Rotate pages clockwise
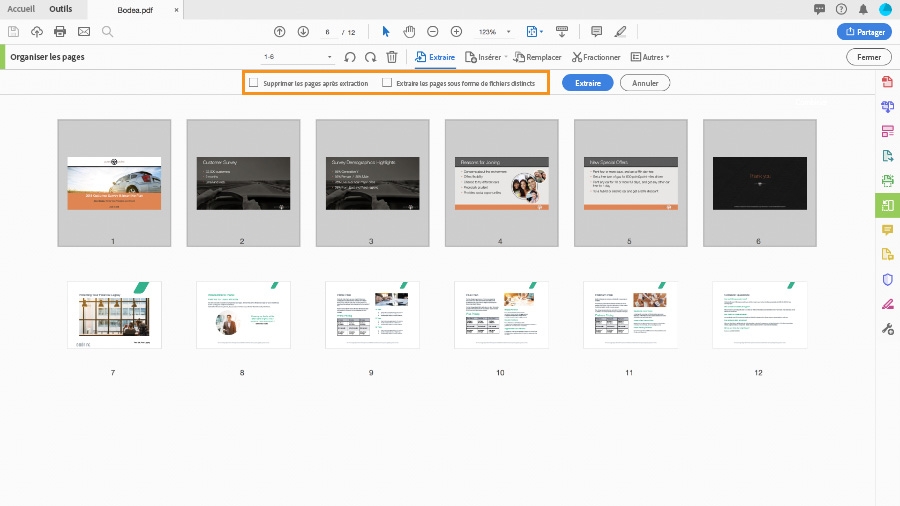Image resolution: width=900 pixels, height=506 pixels. point(371,57)
